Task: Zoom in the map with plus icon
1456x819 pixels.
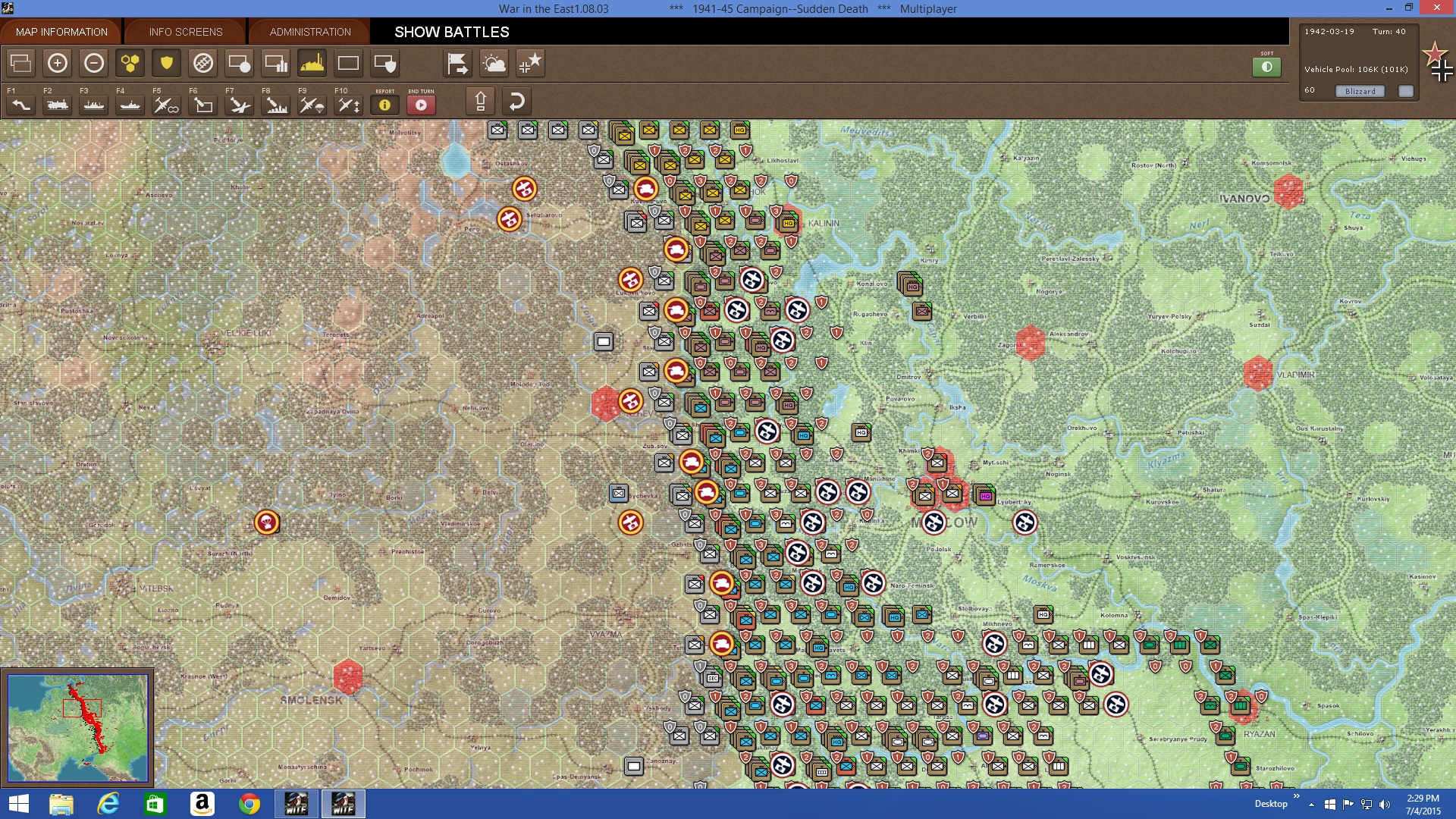Action: pos(58,63)
